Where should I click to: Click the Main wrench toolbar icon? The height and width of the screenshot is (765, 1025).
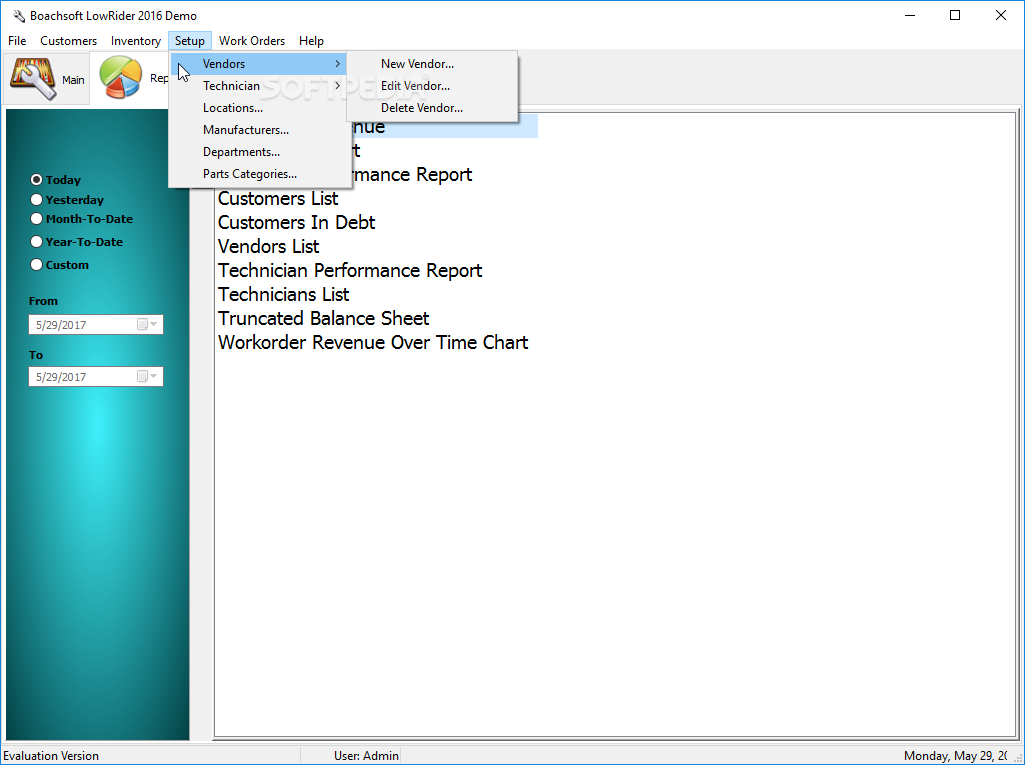[x=33, y=79]
